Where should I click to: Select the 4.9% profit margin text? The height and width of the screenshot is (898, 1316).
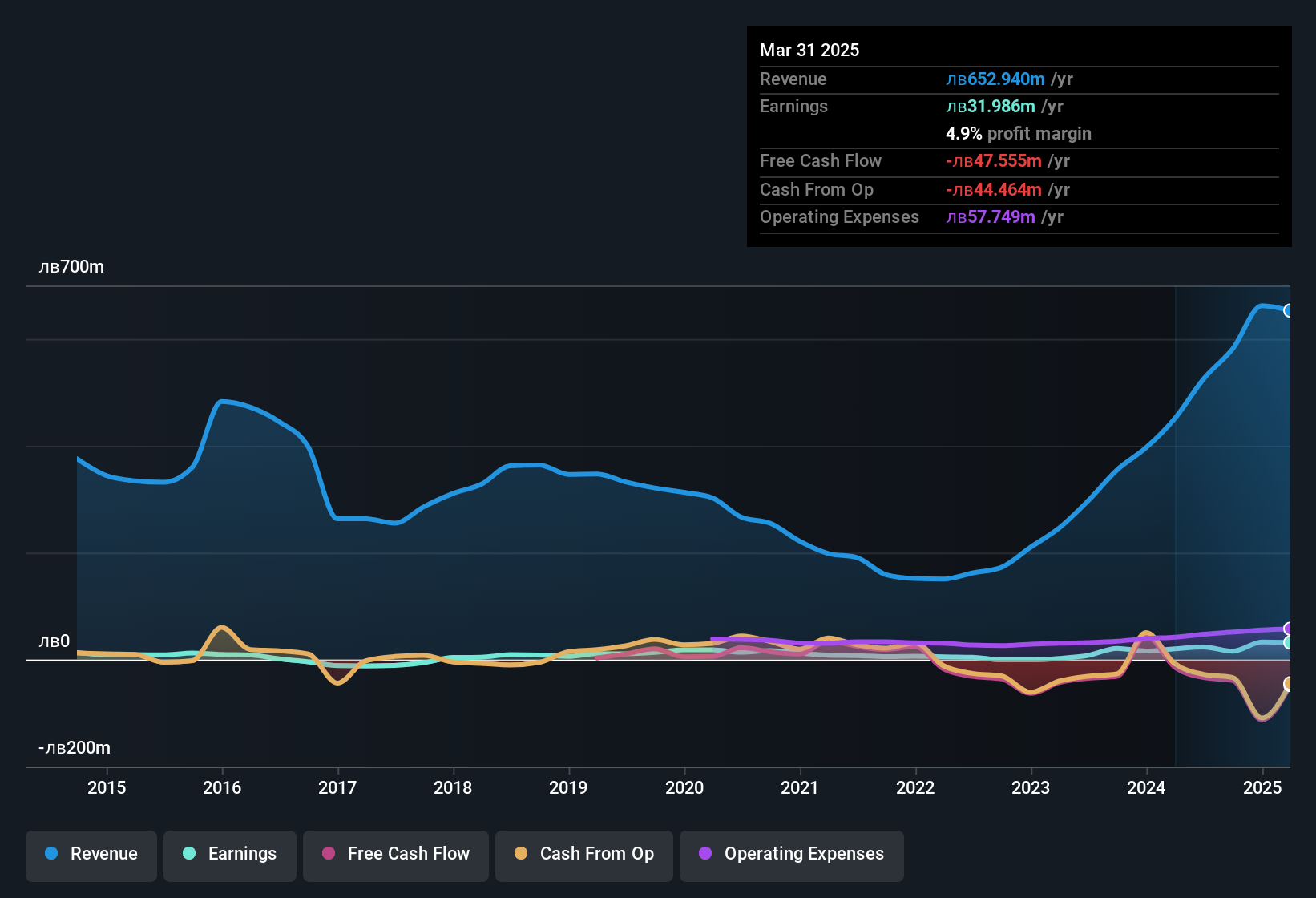(1018, 134)
